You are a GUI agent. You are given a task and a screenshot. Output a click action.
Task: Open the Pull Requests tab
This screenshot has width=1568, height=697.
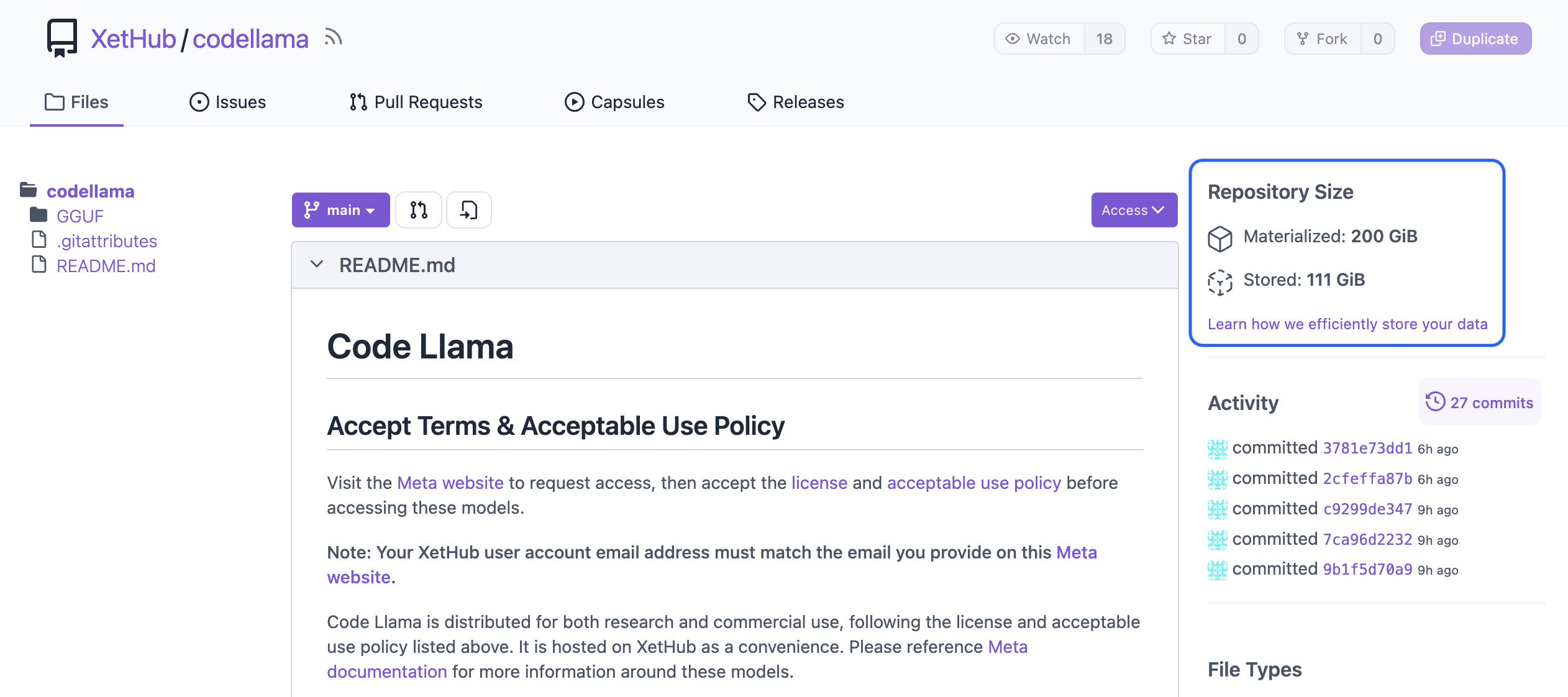416,102
